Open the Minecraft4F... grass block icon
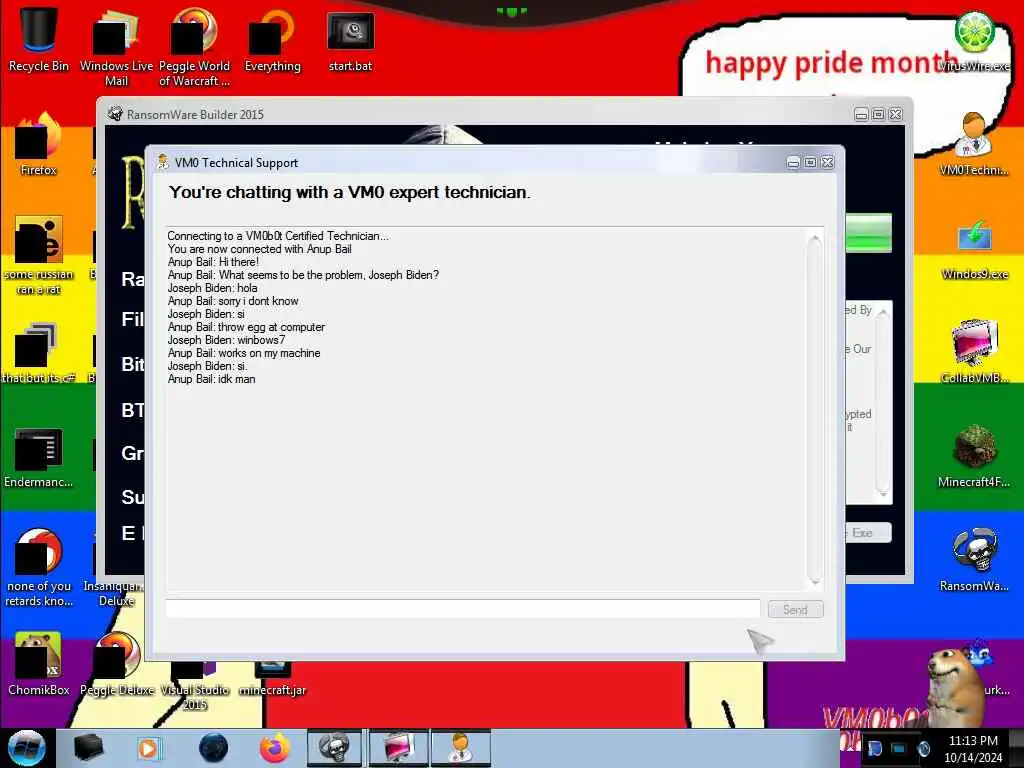This screenshot has width=1024, height=768. tap(974, 456)
